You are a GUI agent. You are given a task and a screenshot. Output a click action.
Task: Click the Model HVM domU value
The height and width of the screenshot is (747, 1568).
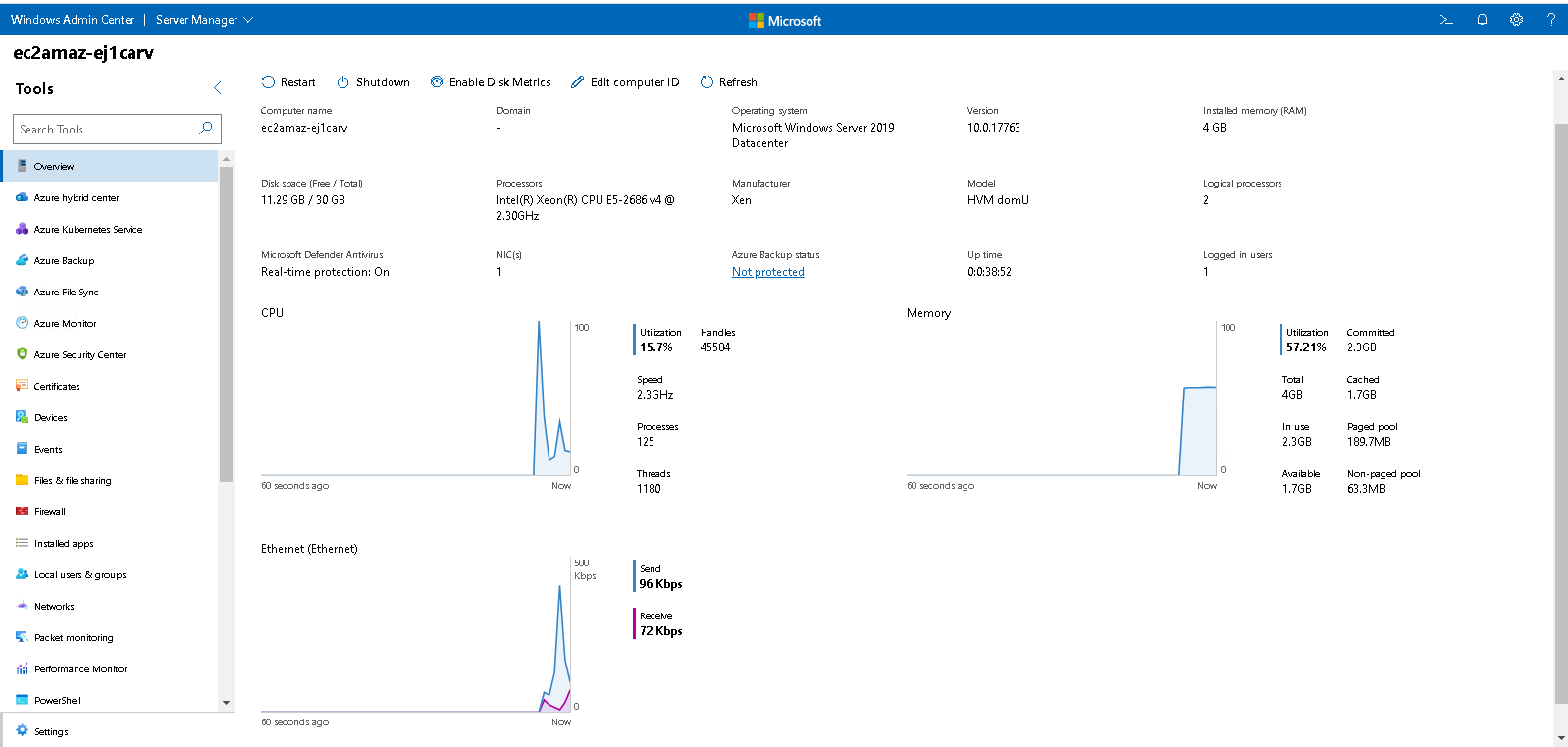[998, 200]
